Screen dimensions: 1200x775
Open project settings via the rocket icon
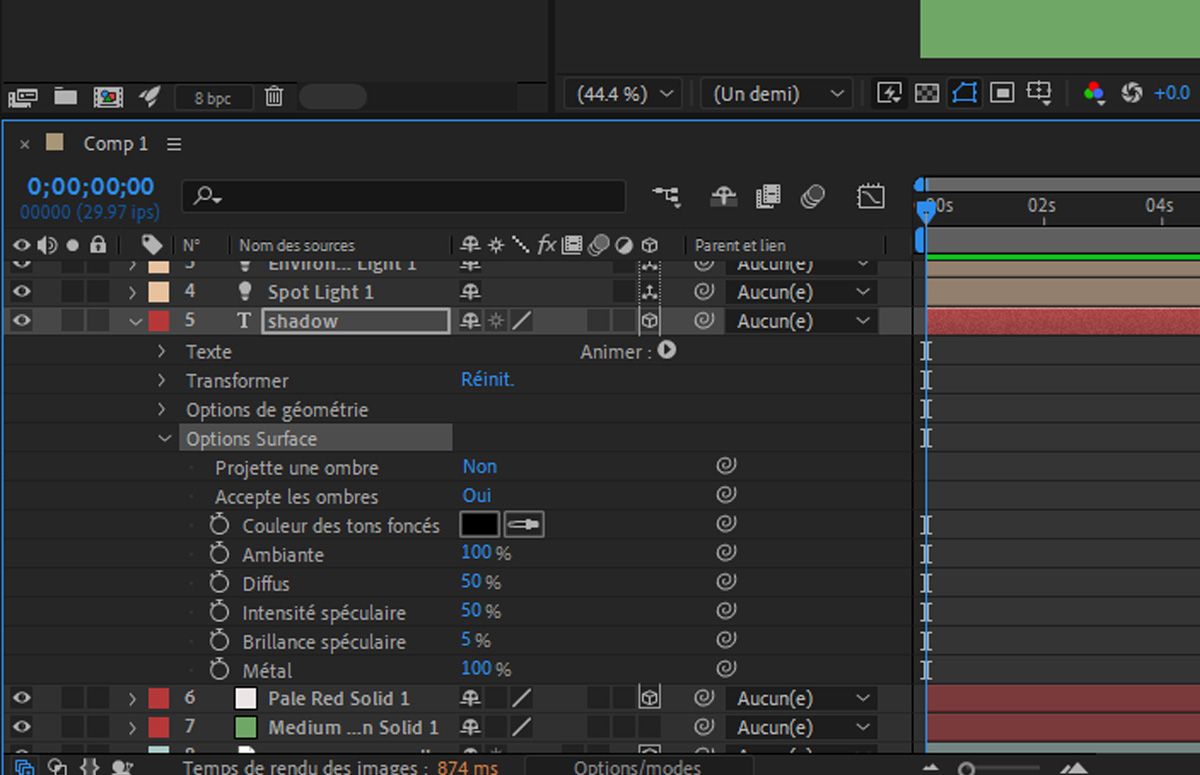[x=150, y=96]
